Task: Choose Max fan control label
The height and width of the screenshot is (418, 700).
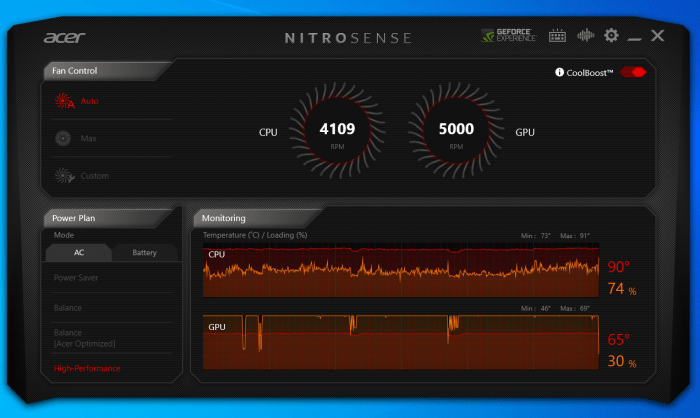Action: coord(88,138)
